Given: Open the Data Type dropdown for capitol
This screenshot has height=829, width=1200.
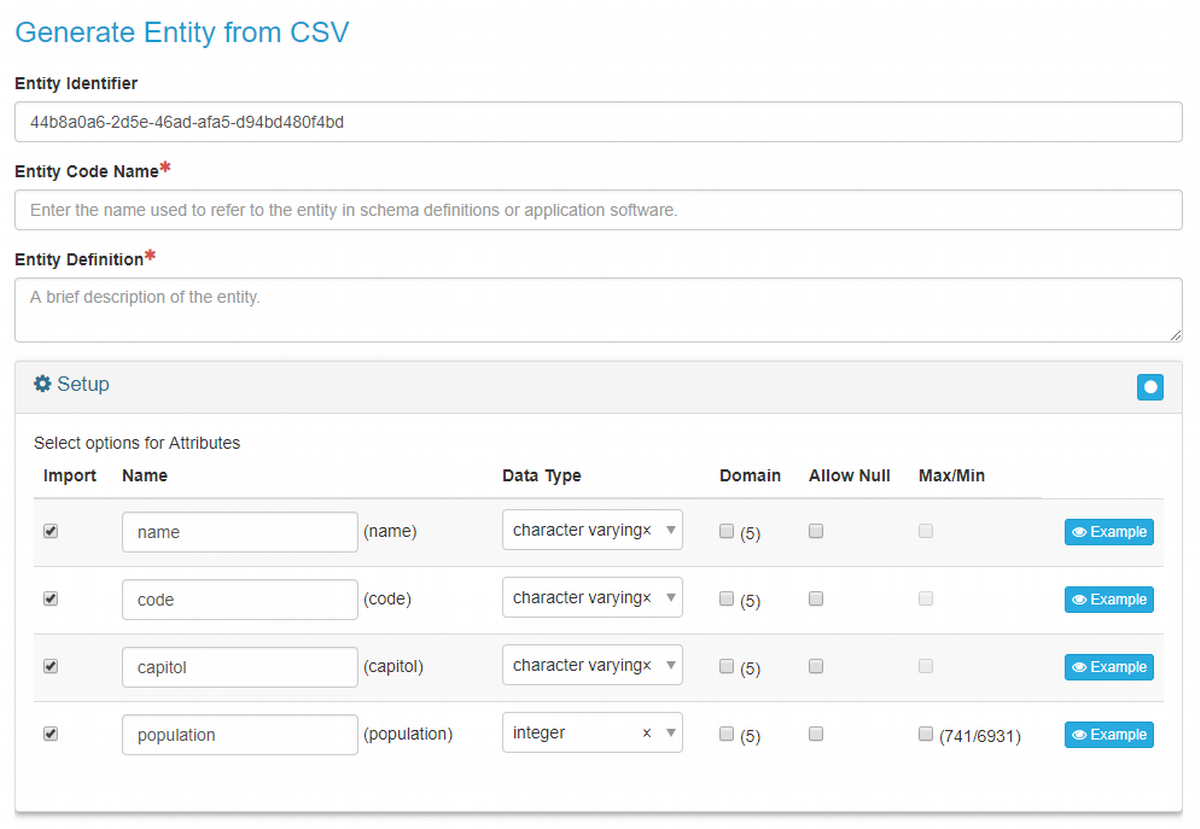Looking at the screenshot, I should tap(592, 665).
